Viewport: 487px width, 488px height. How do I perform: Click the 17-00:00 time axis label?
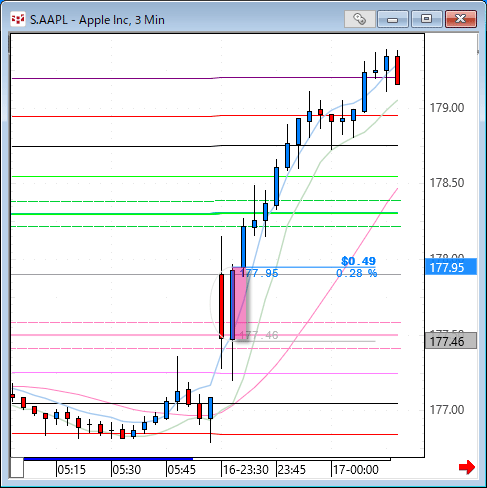click(356, 470)
